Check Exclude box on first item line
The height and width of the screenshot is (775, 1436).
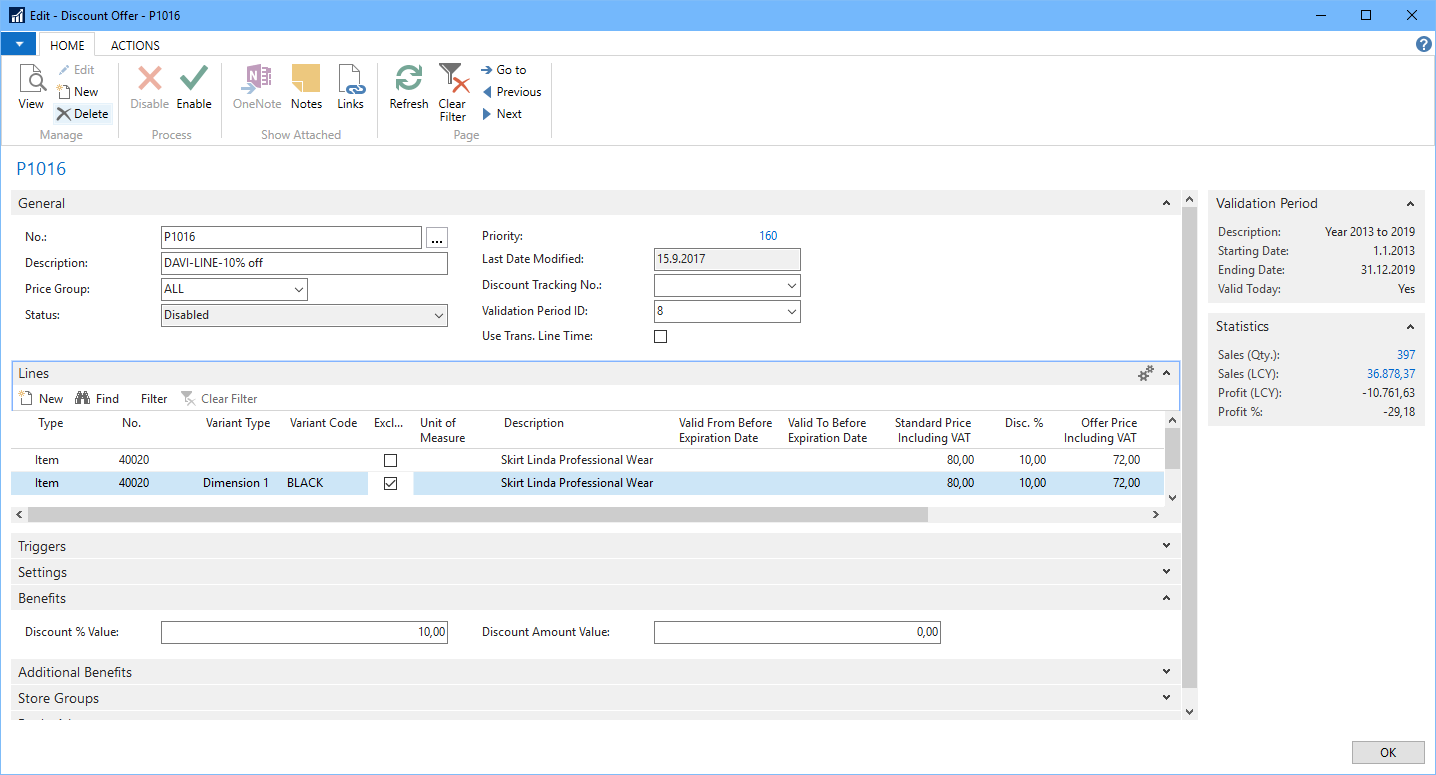391,461
